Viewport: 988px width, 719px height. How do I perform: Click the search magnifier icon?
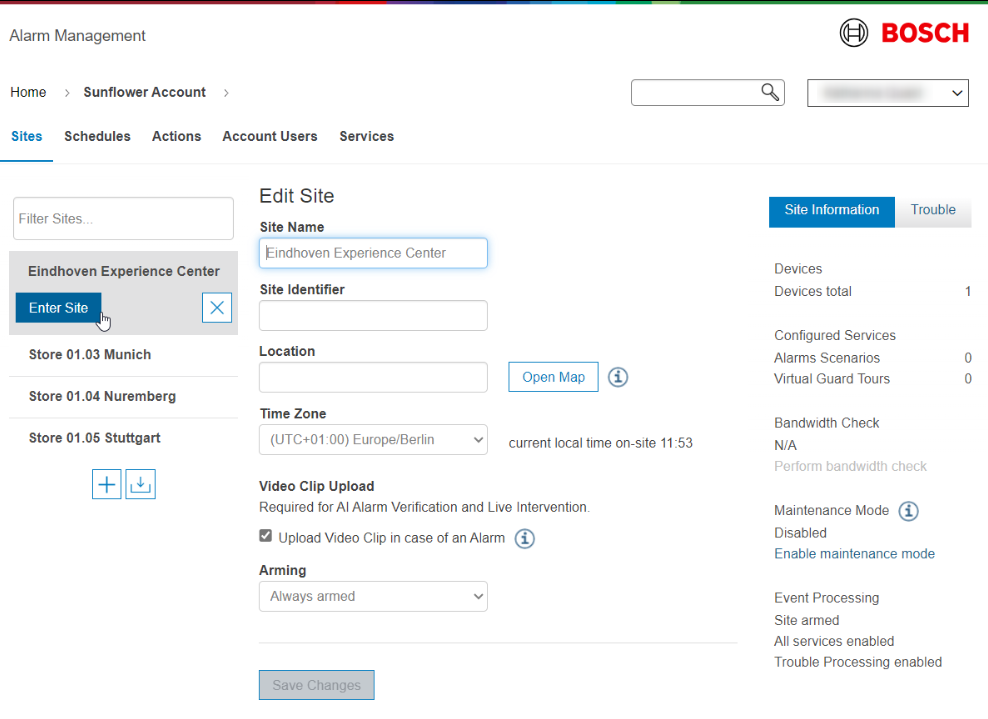[x=769, y=93]
